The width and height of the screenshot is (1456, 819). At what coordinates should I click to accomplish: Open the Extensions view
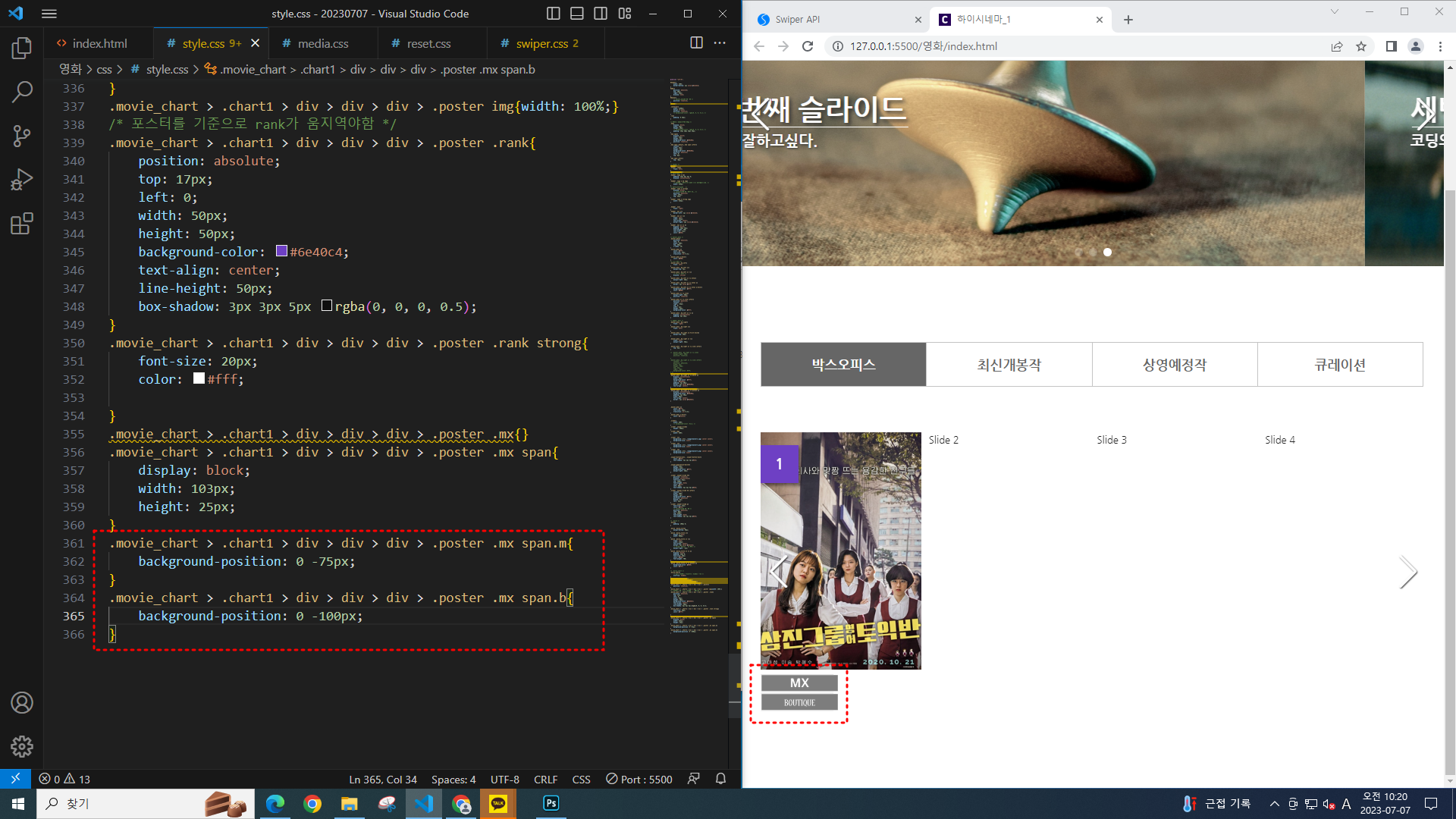(x=21, y=224)
